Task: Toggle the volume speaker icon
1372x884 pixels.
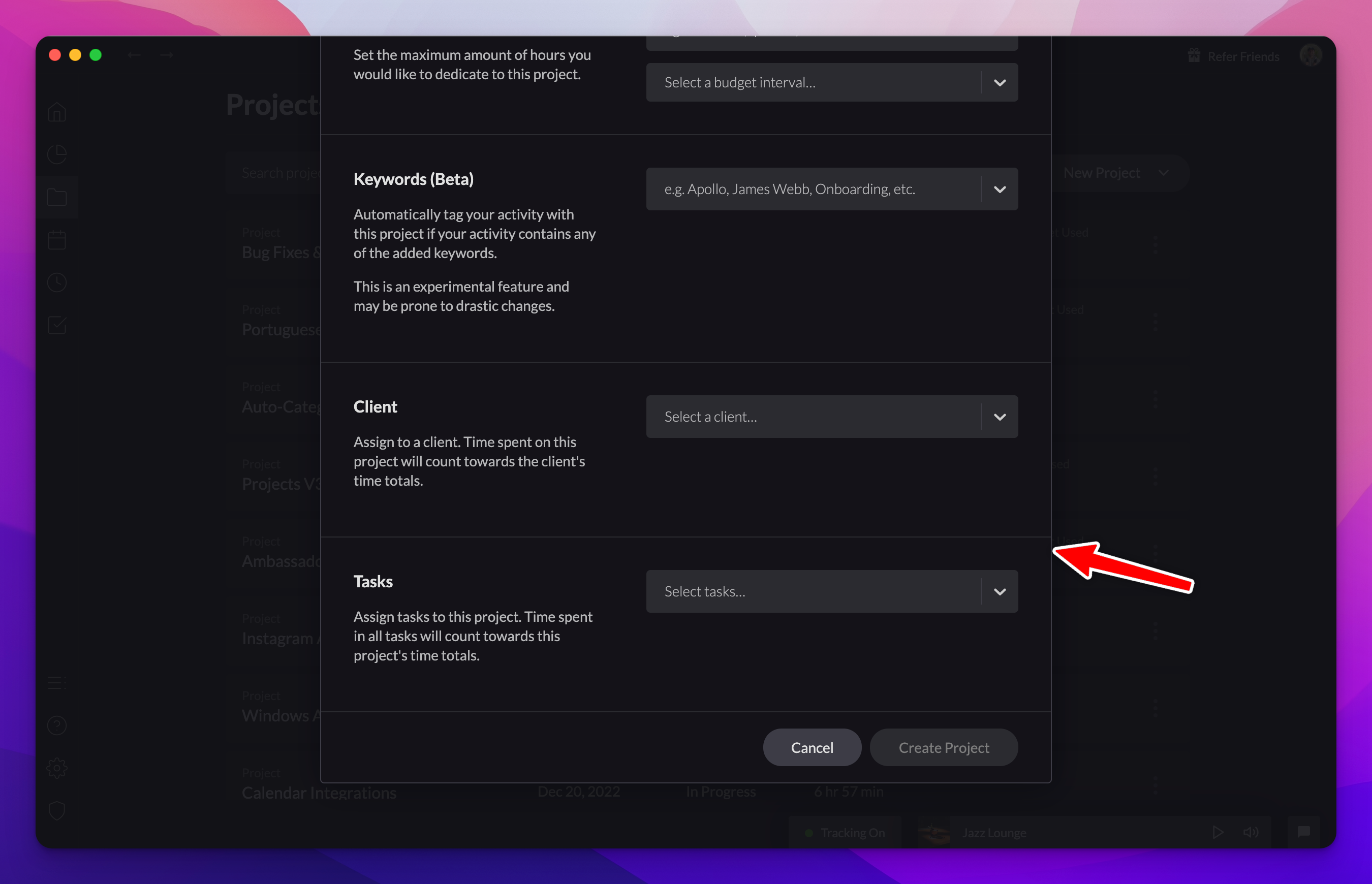Action: pos(1251,832)
